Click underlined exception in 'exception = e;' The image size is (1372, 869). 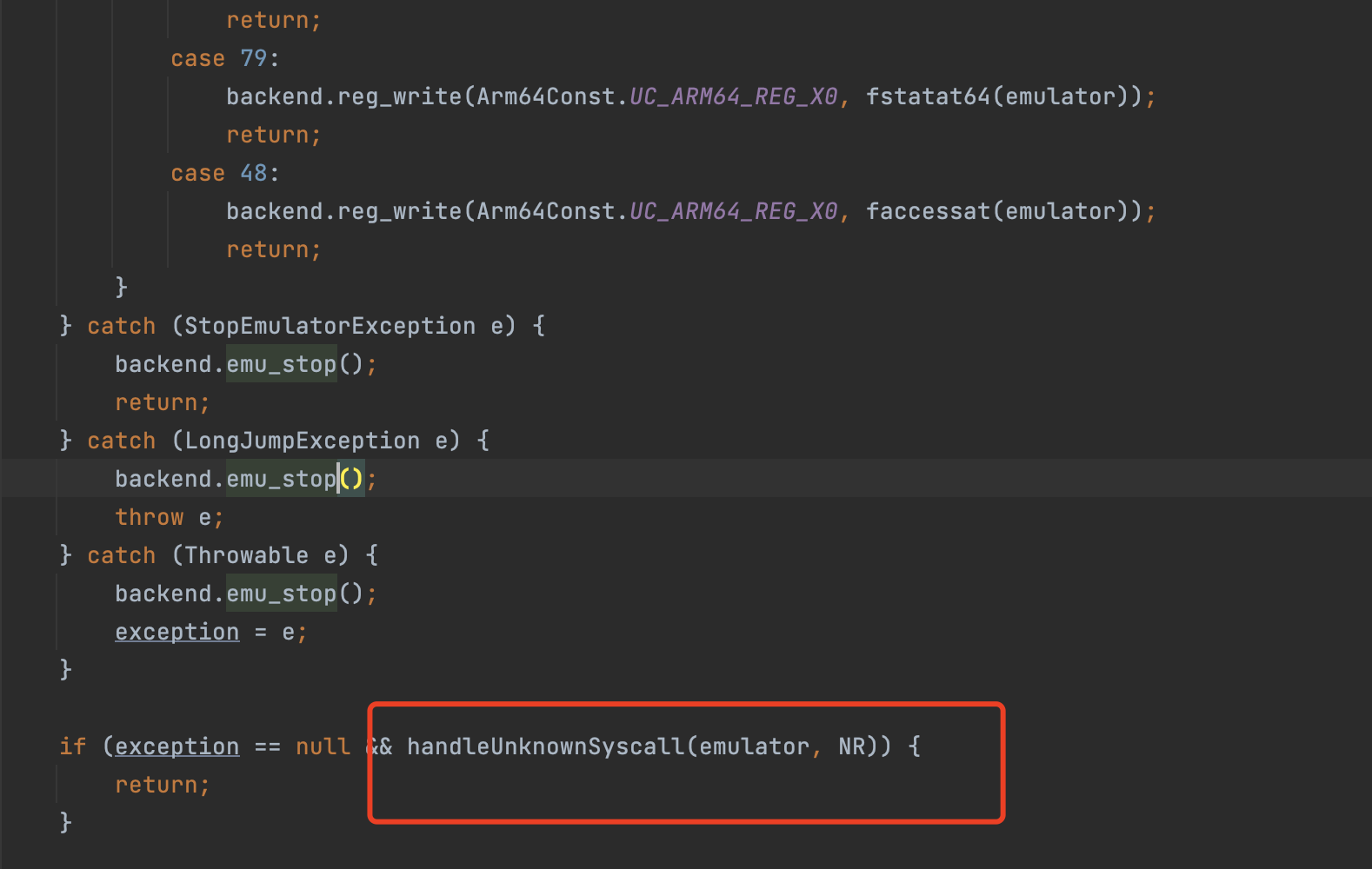(177, 632)
